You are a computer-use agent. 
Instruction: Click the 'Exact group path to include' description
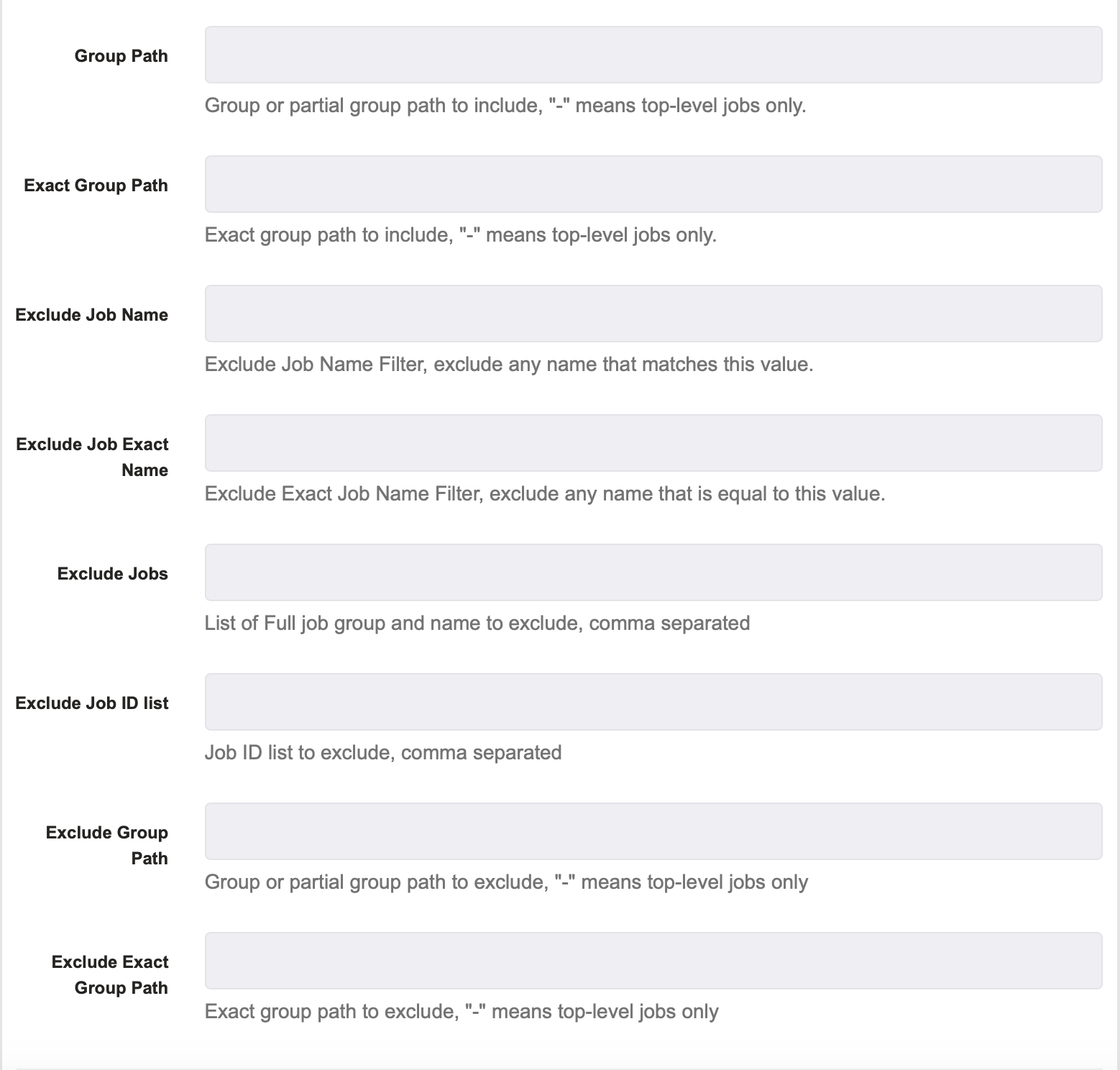[x=461, y=235]
